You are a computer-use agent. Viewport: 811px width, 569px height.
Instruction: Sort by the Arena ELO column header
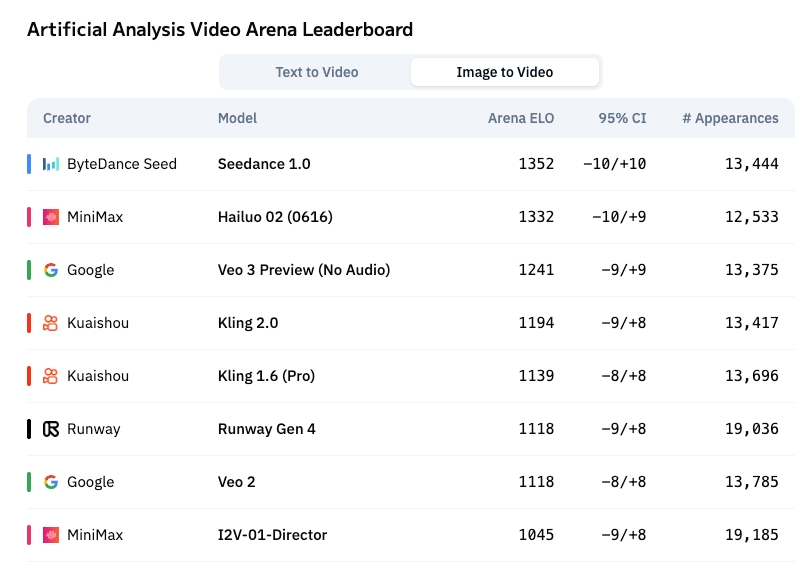point(521,118)
